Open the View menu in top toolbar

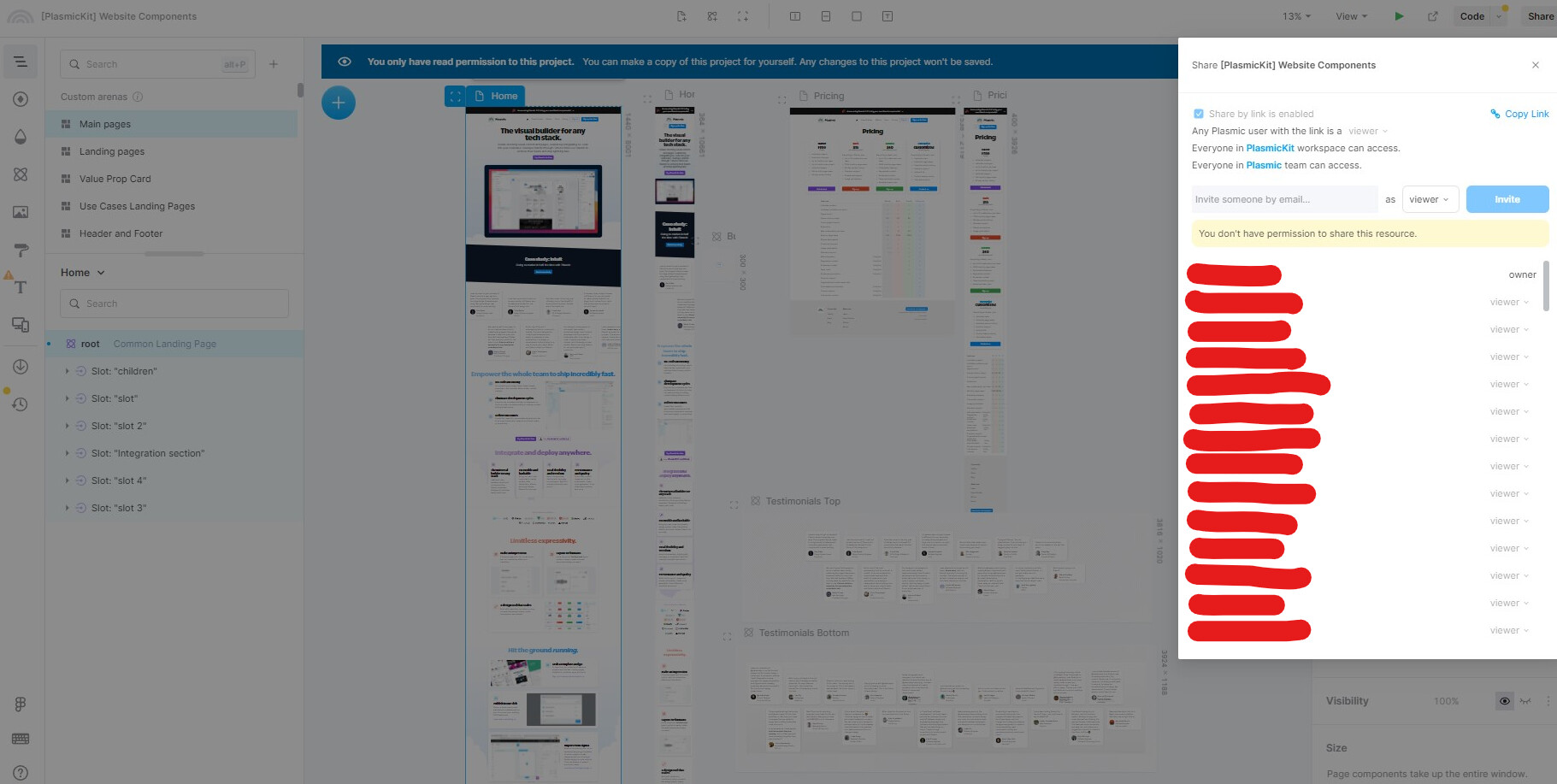click(1351, 16)
